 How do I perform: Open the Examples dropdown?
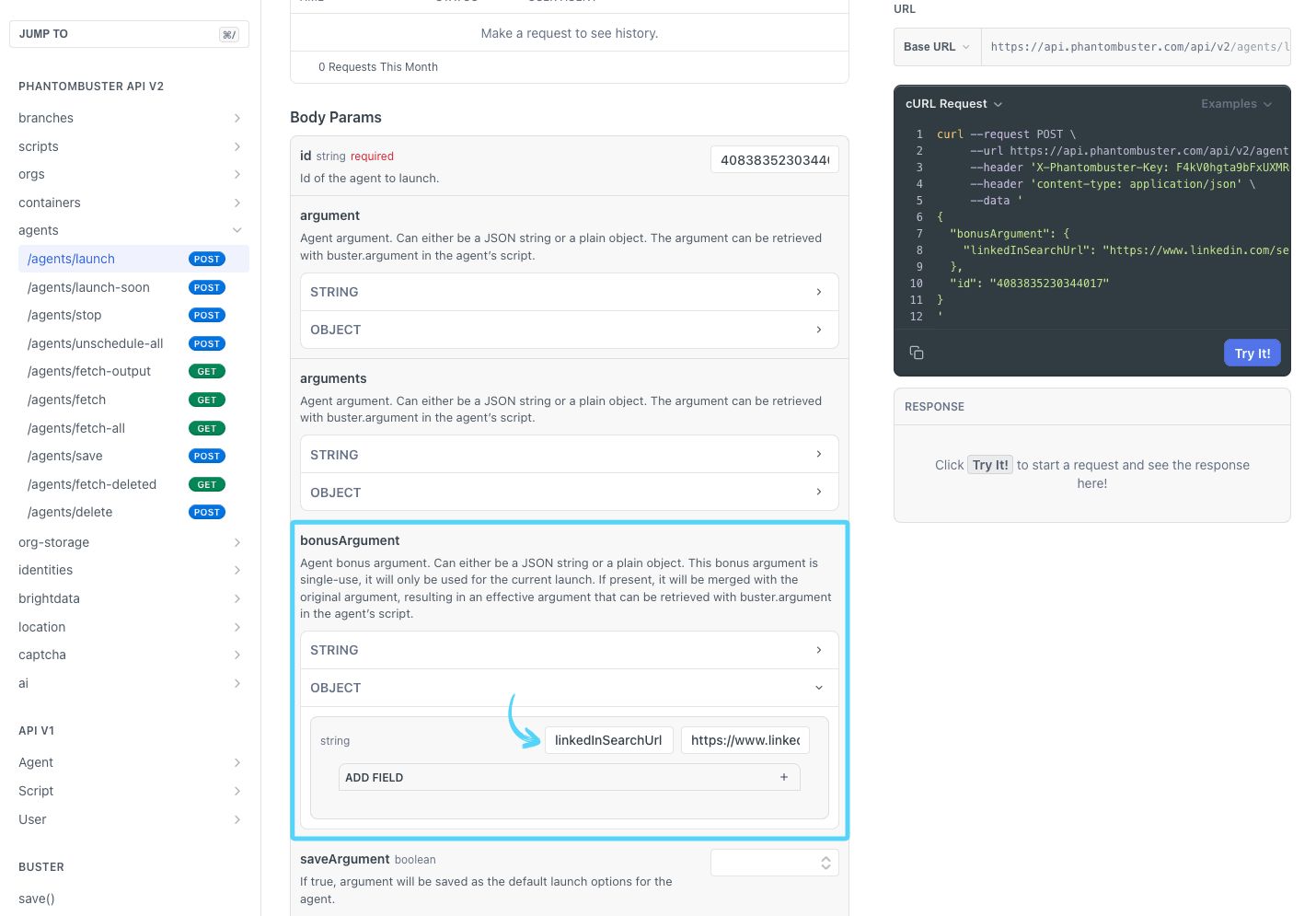tap(1236, 104)
